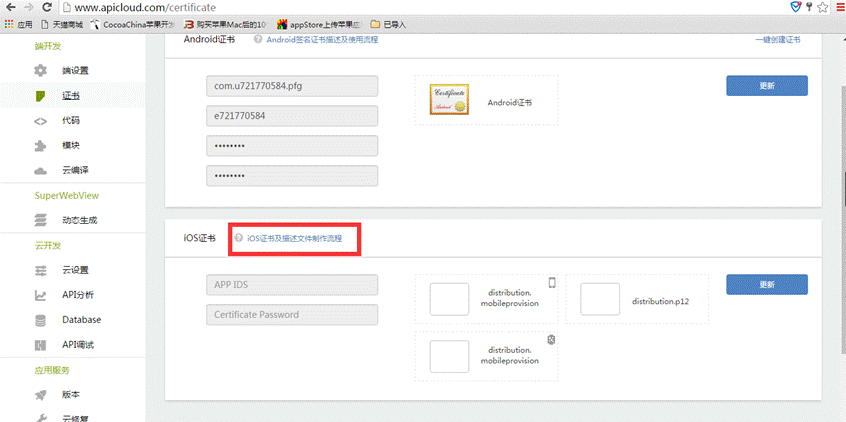The height and width of the screenshot is (422, 846).
Task: Open iOS证书及描述文件制作流程 link
Action: tap(294, 238)
